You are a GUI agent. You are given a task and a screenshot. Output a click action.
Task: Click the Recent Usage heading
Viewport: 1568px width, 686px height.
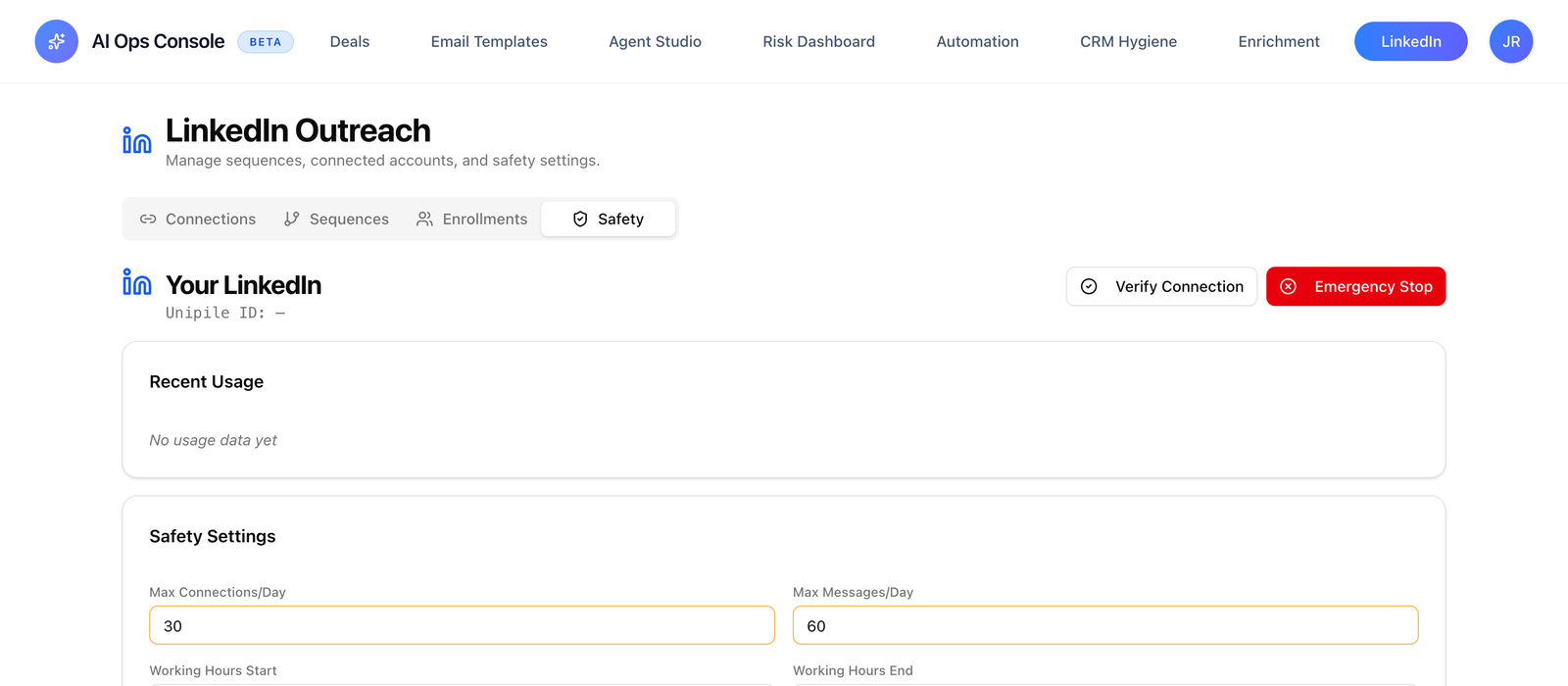(207, 382)
